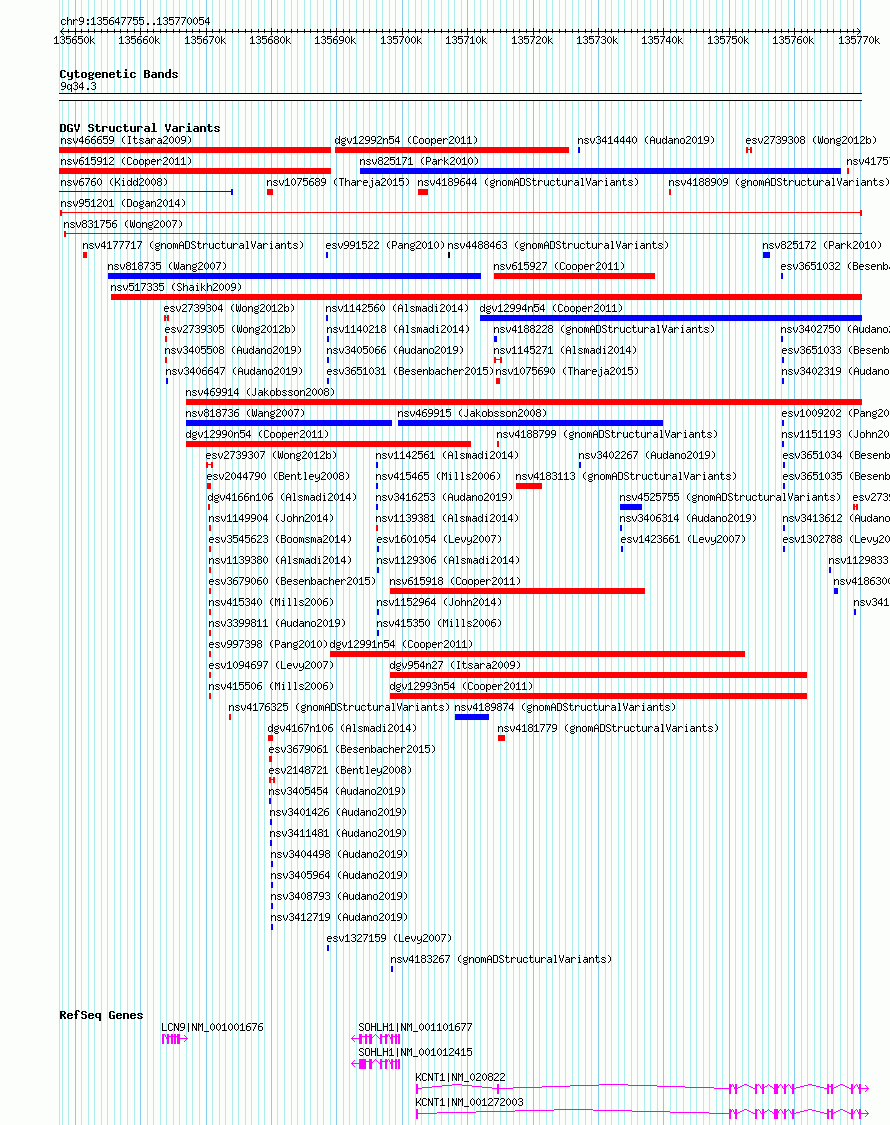Open esv1327159 (Levy2007) variant label

pos(389,938)
